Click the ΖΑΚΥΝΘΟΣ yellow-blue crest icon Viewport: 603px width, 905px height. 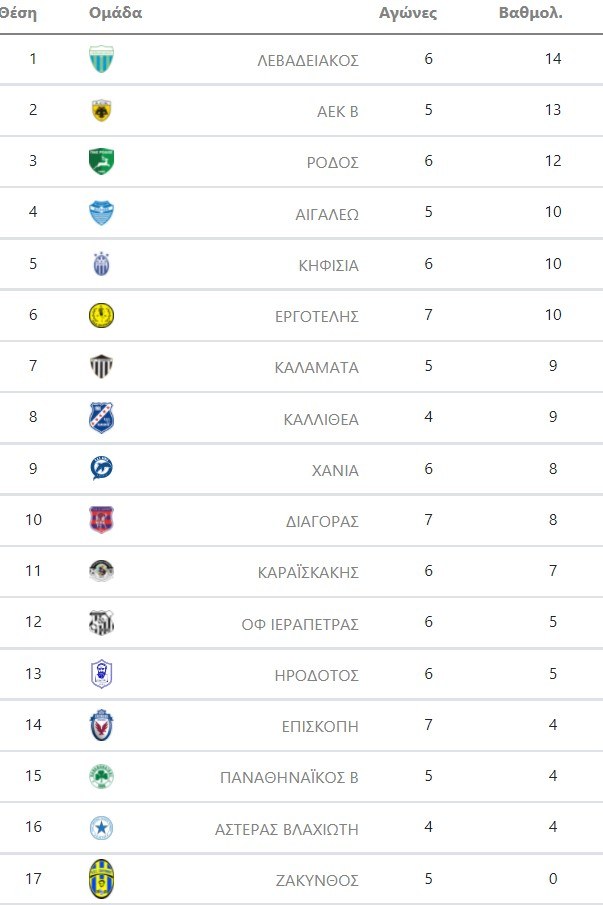101,880
